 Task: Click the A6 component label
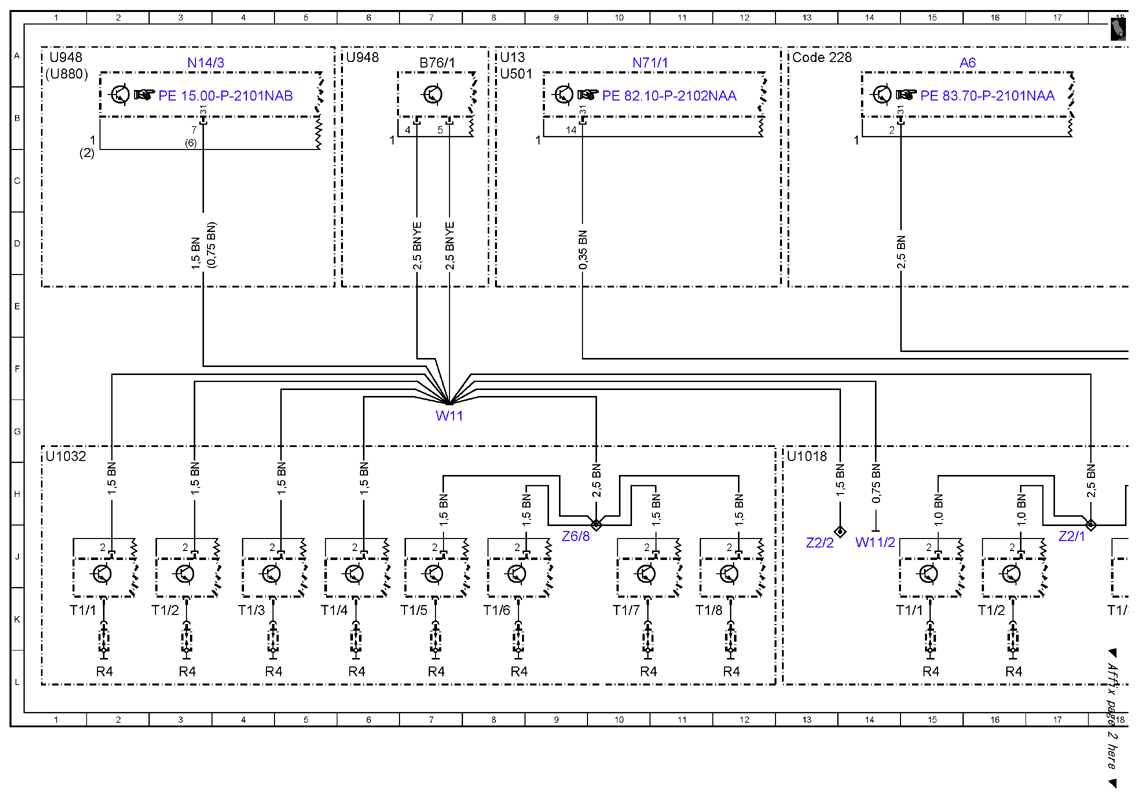967,63
